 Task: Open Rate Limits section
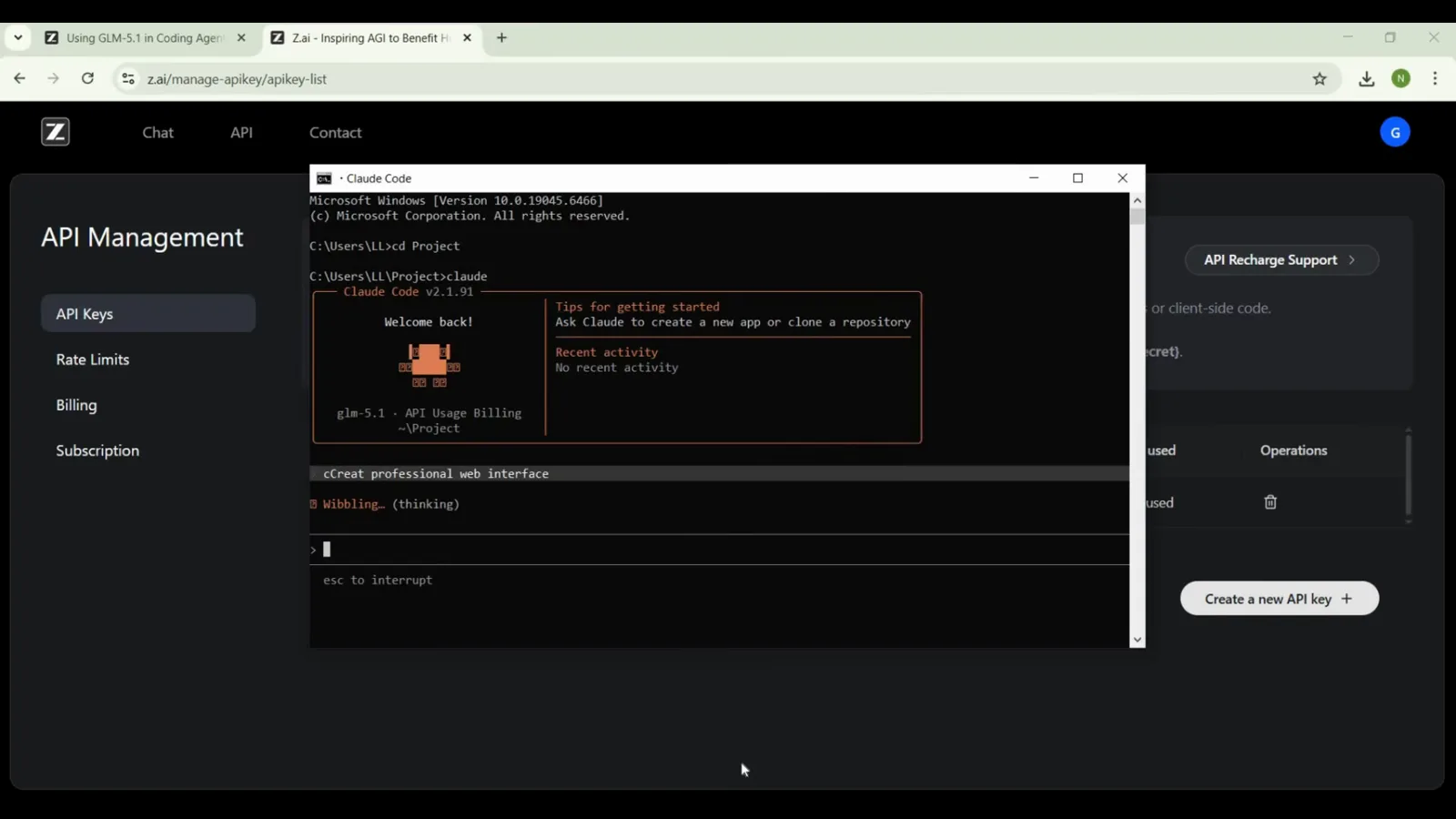93,359
